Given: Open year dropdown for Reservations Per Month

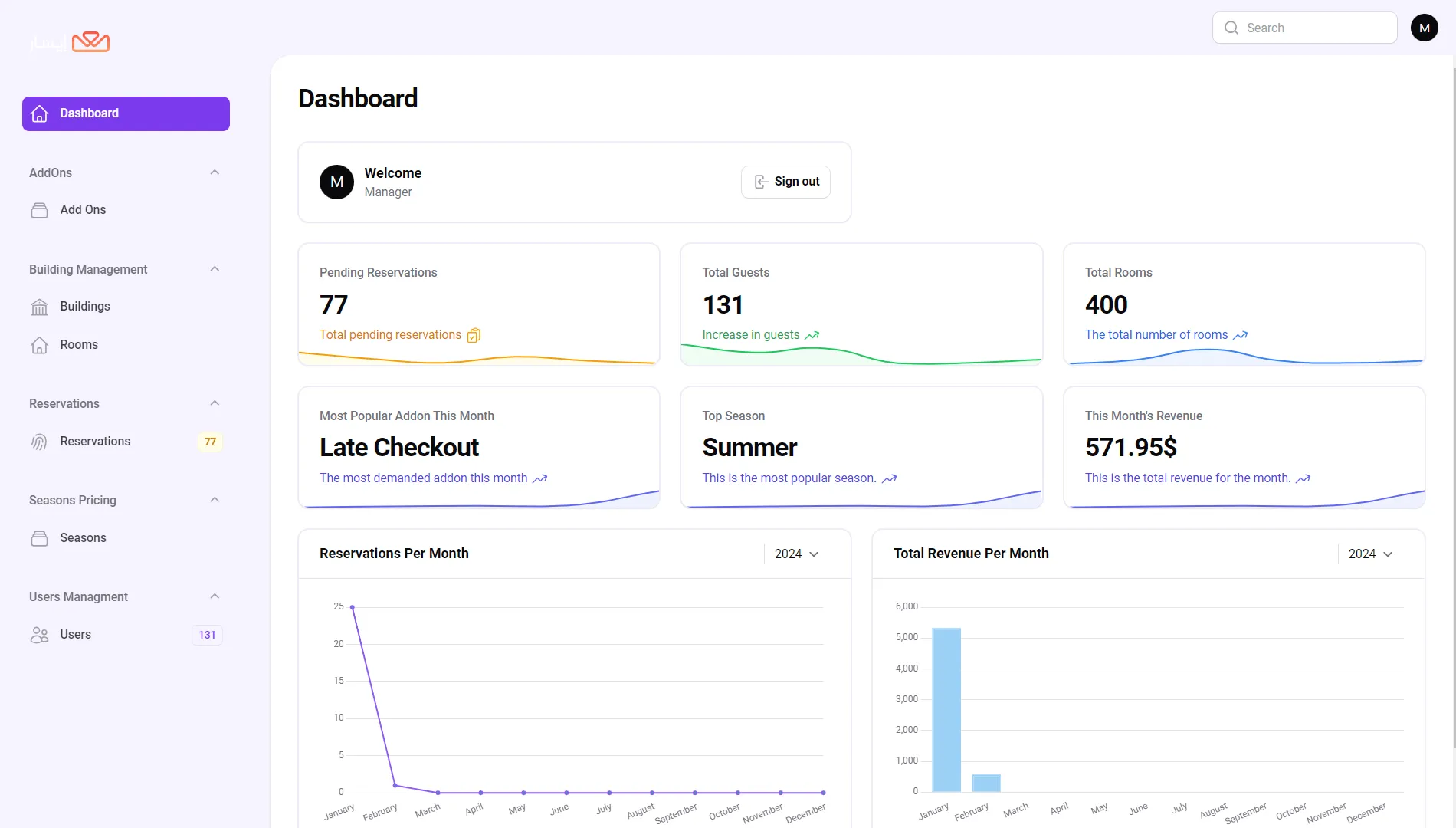Looking at the screenshot, I should [x=796, y=554].
